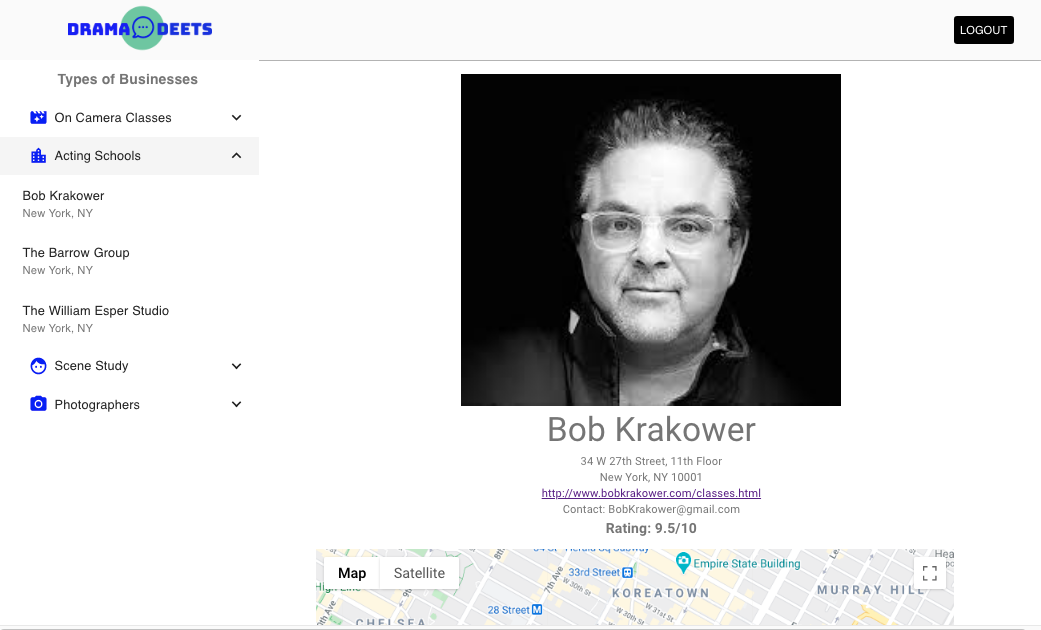Log out using the LOGOUT button
The height and width of the screenshot is (630, 1041).
983,30
